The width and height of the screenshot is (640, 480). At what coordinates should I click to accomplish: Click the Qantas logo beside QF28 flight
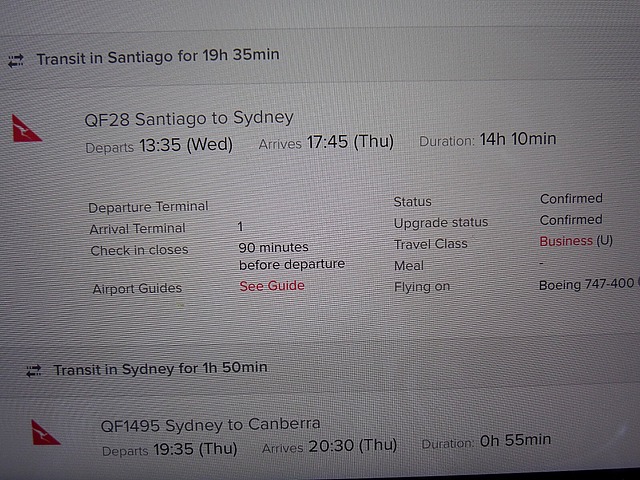(x=27, y=129)
